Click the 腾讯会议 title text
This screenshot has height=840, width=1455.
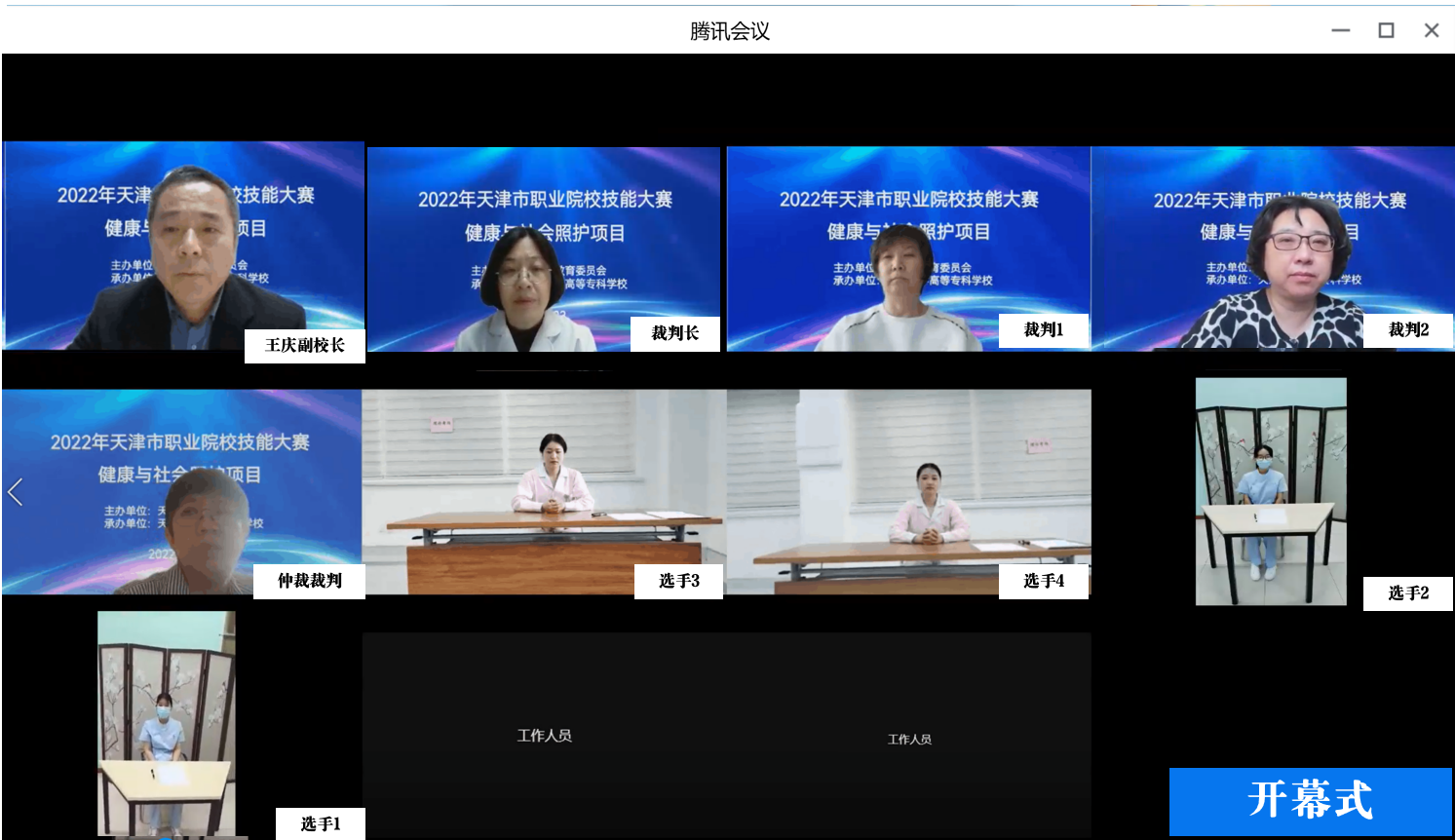pyautogui.click(x=729, y=31)
